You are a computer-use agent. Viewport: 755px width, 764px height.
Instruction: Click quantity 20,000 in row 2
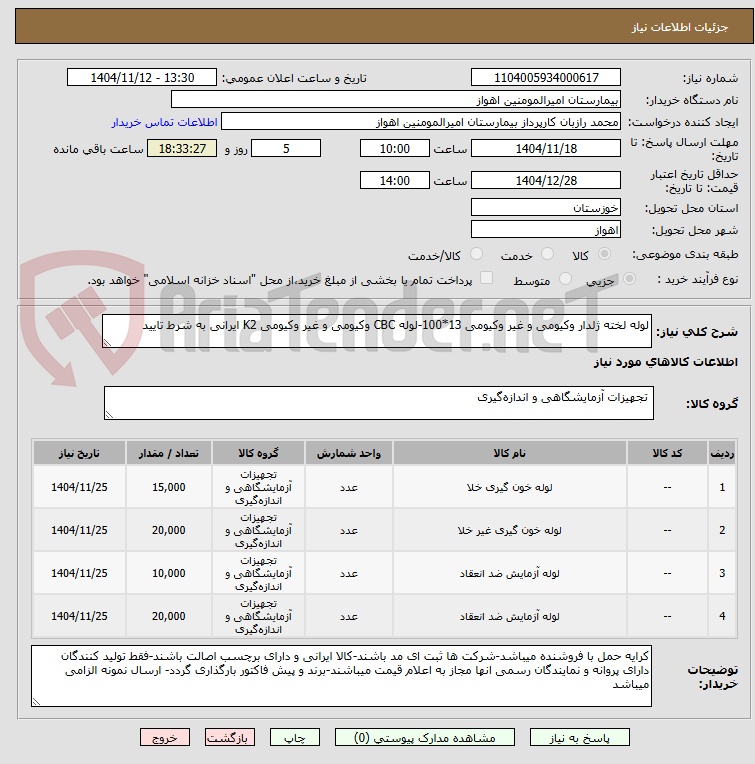pyautogui.click(x=169, y=530)
